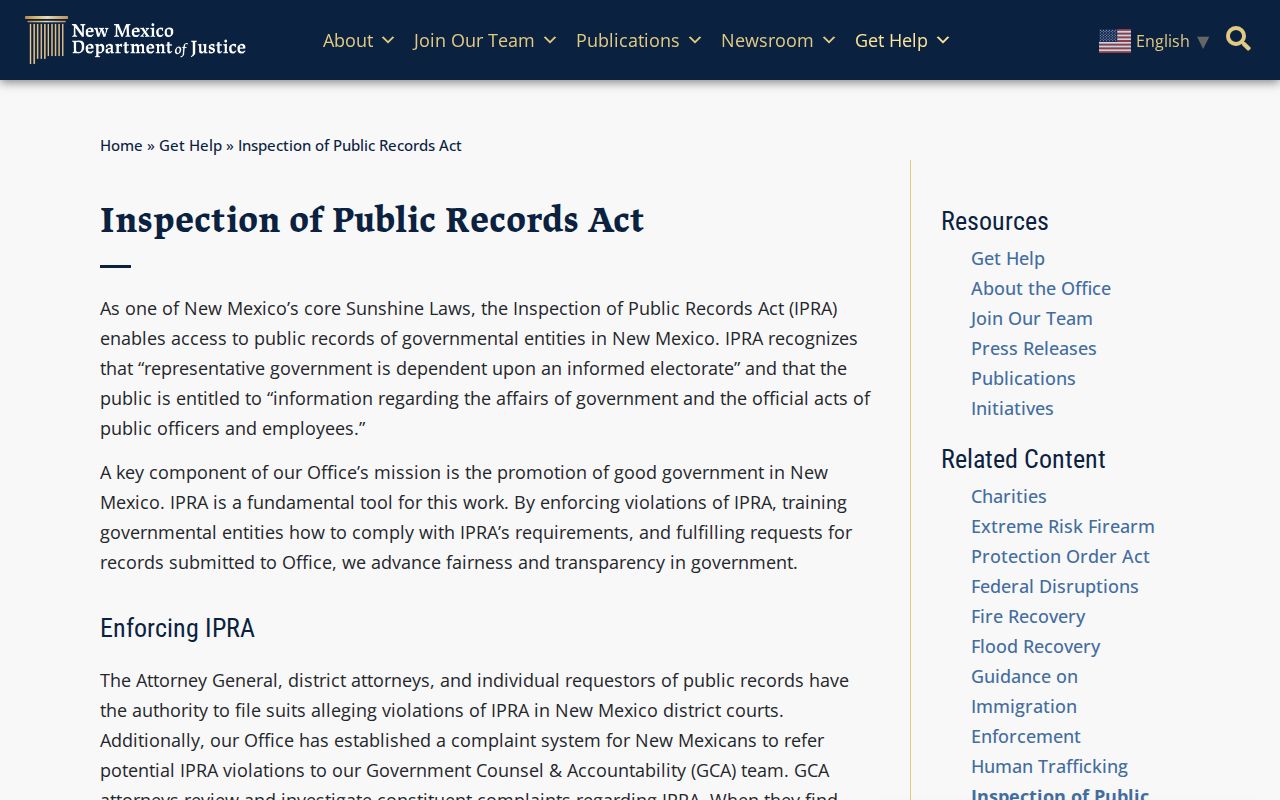
Task: Click current page name in breadcrumb
Action: pyautogui.click(x=350, y=146)
